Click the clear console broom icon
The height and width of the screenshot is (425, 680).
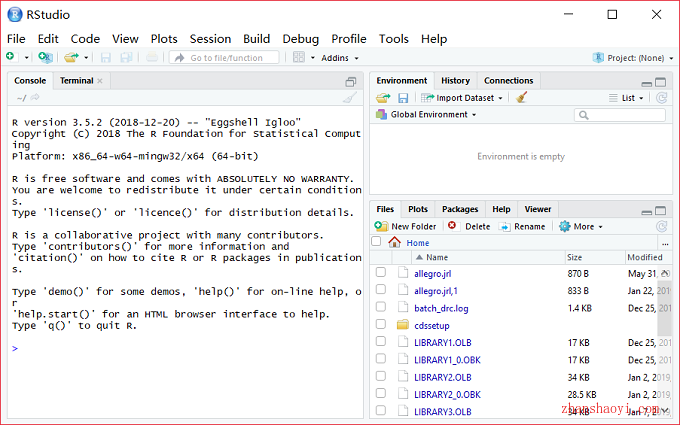(x=350, y=98)
